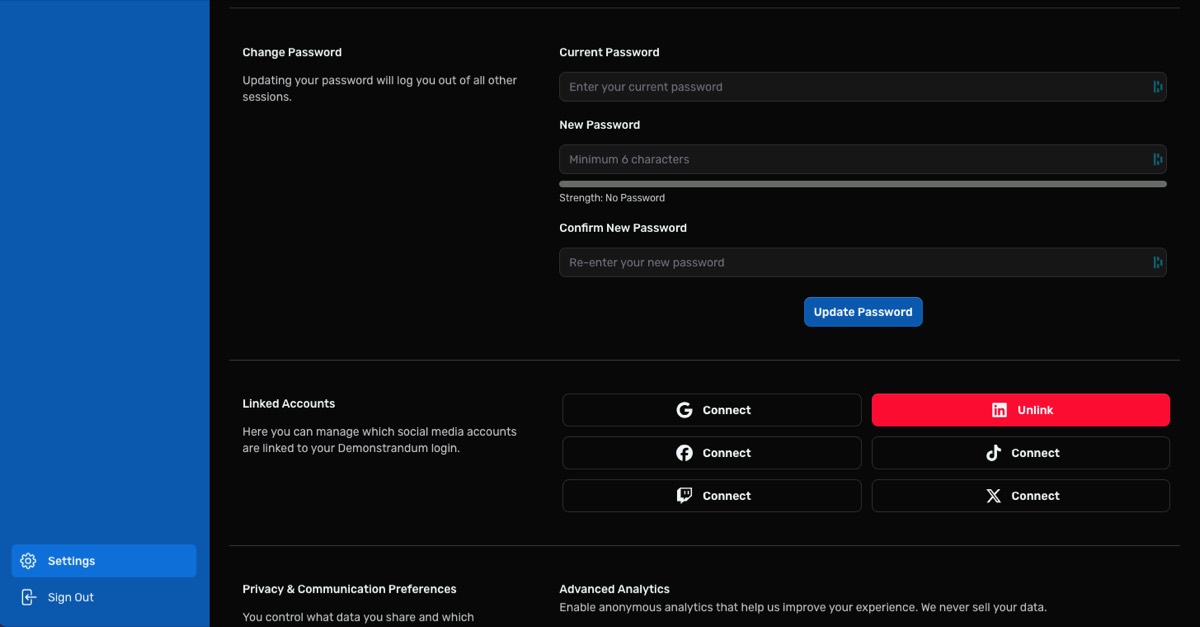
Task: Click the 'Confirm New Password' field label
Action: pos(623,228)
